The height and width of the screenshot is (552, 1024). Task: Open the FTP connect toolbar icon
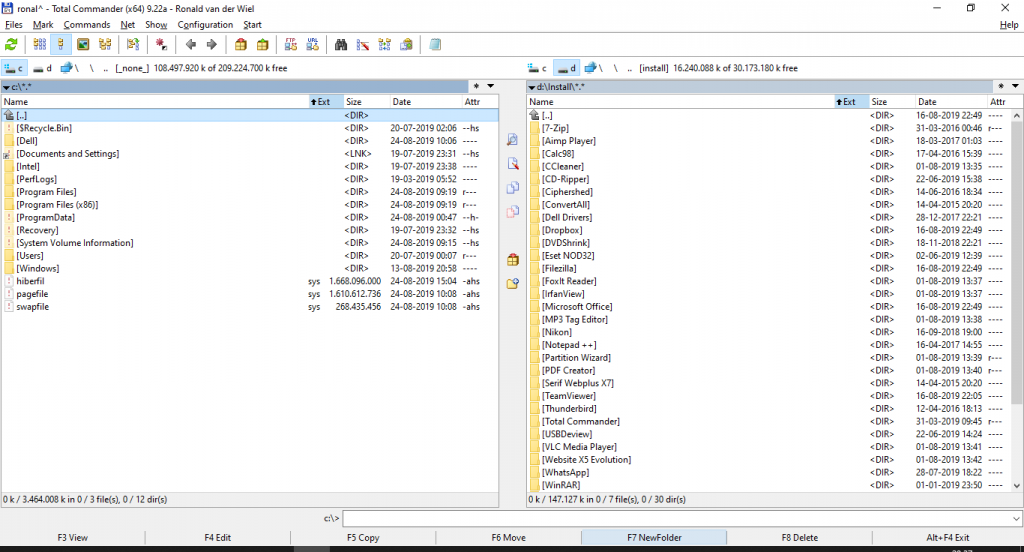pos(291,44)
